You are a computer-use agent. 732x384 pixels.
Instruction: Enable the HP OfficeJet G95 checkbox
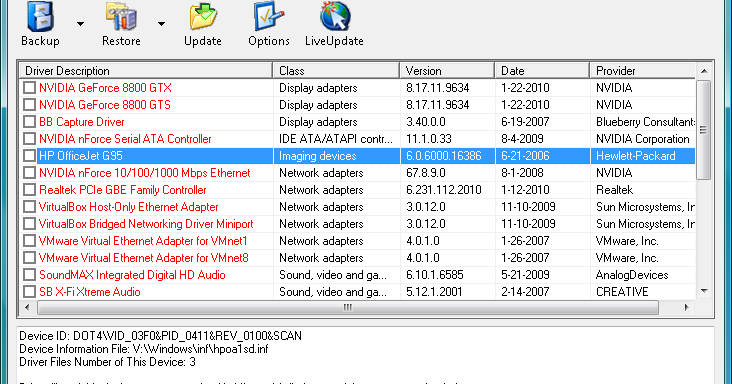[29, 156]
